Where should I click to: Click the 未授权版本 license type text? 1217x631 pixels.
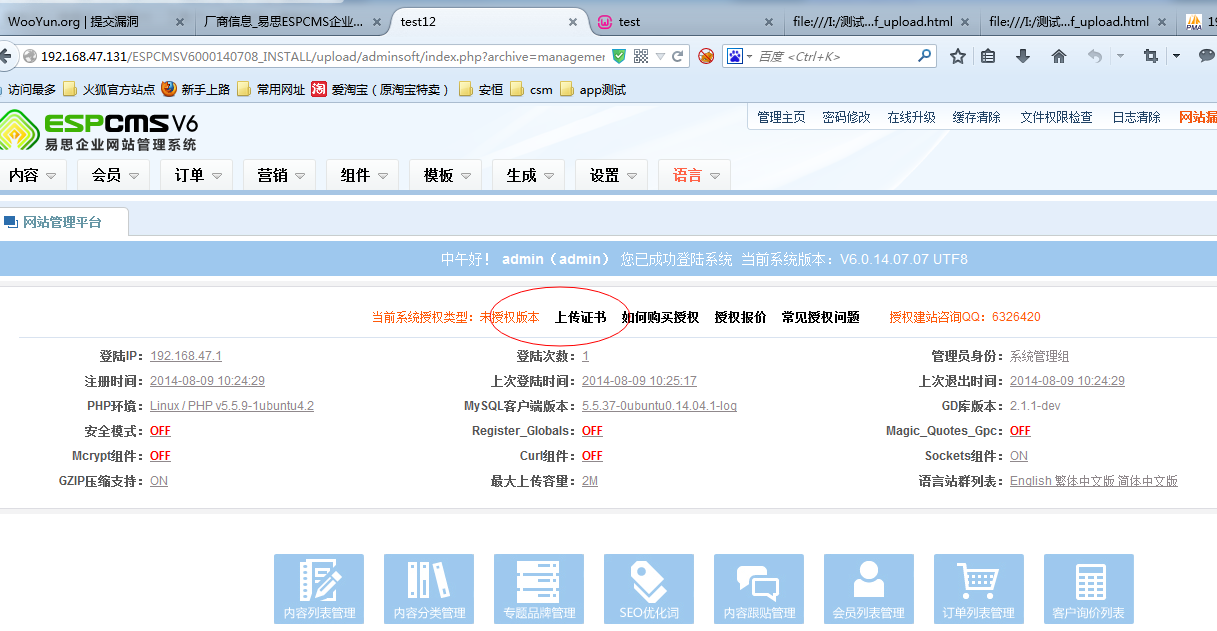[x=509, y=317]
